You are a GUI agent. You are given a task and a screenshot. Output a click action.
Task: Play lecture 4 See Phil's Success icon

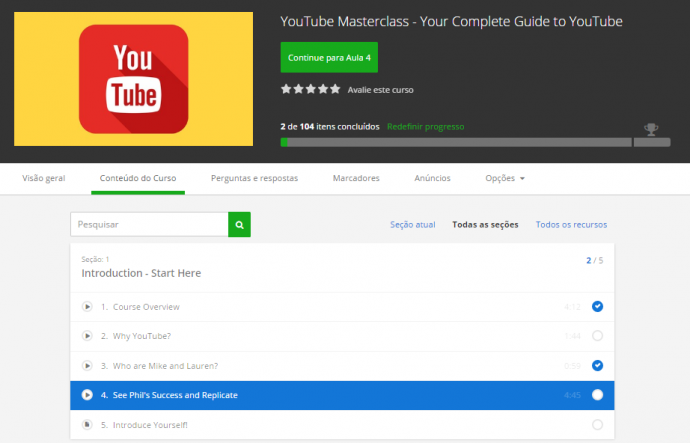pyautogui.click(x=87, y=395)
